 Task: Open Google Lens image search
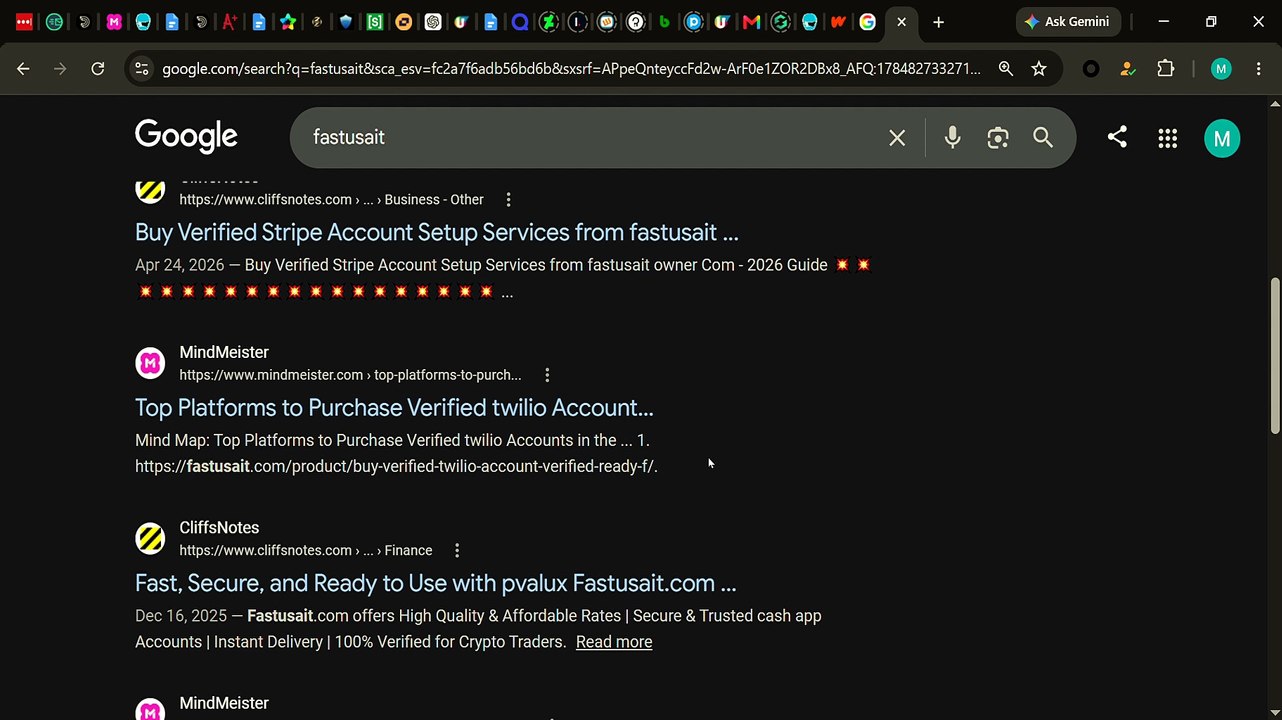[x=997, y=138]
